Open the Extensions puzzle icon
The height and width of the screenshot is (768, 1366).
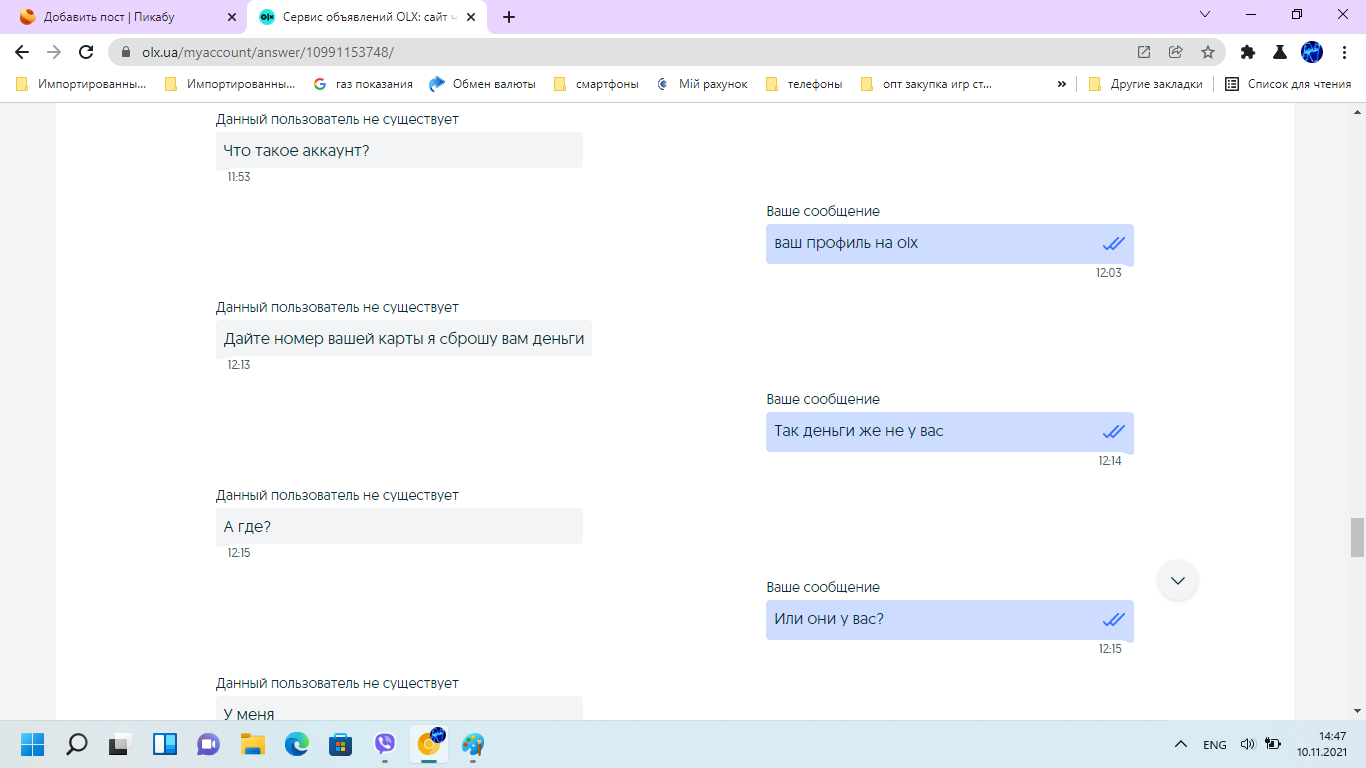tap(1247, 52)
